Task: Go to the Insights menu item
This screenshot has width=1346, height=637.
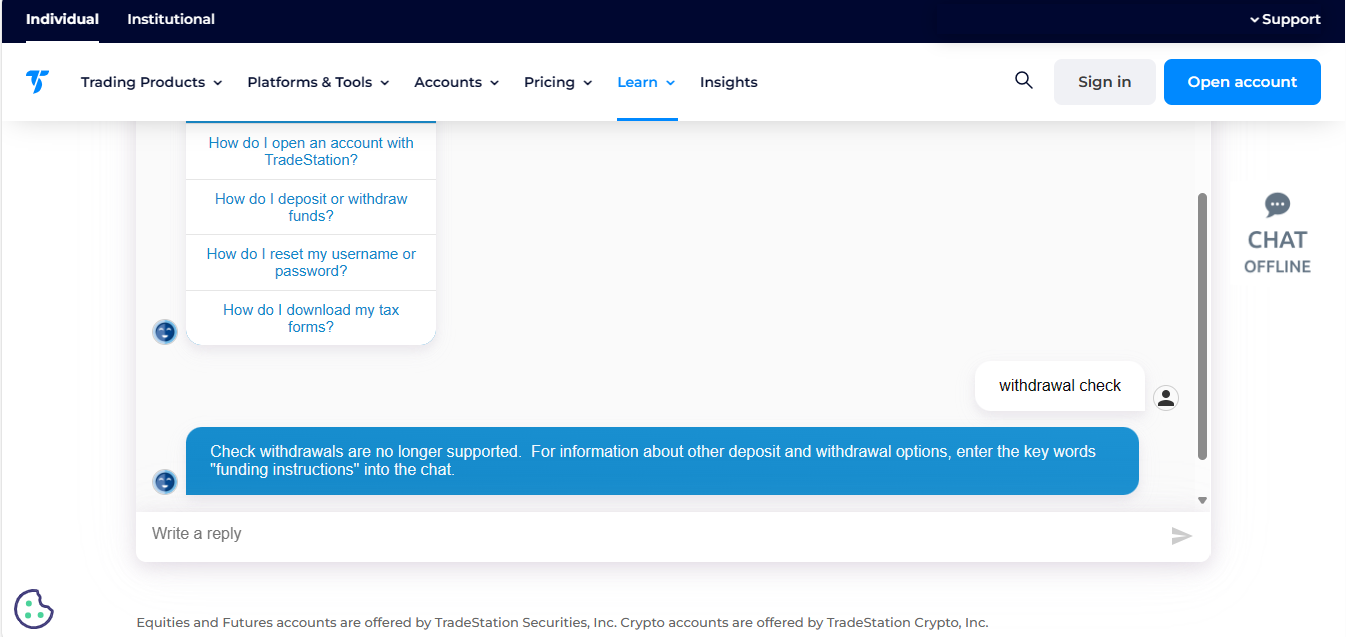Action: click(728, 82)
